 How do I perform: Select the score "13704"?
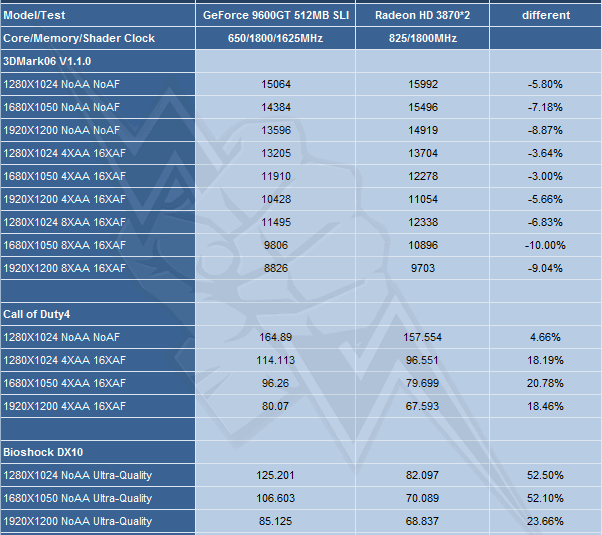click(x=422, y=153)
